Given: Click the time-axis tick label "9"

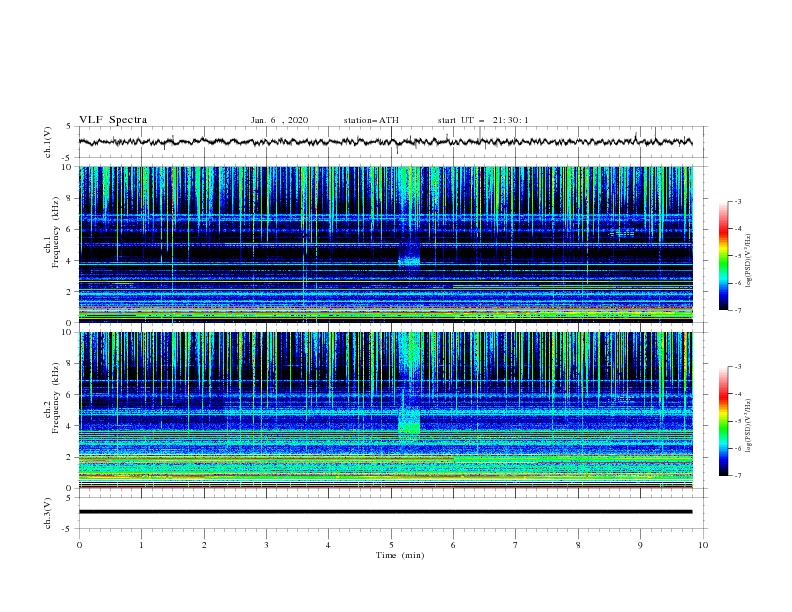Looking at the screenshot, I should (x=640, y=545).
